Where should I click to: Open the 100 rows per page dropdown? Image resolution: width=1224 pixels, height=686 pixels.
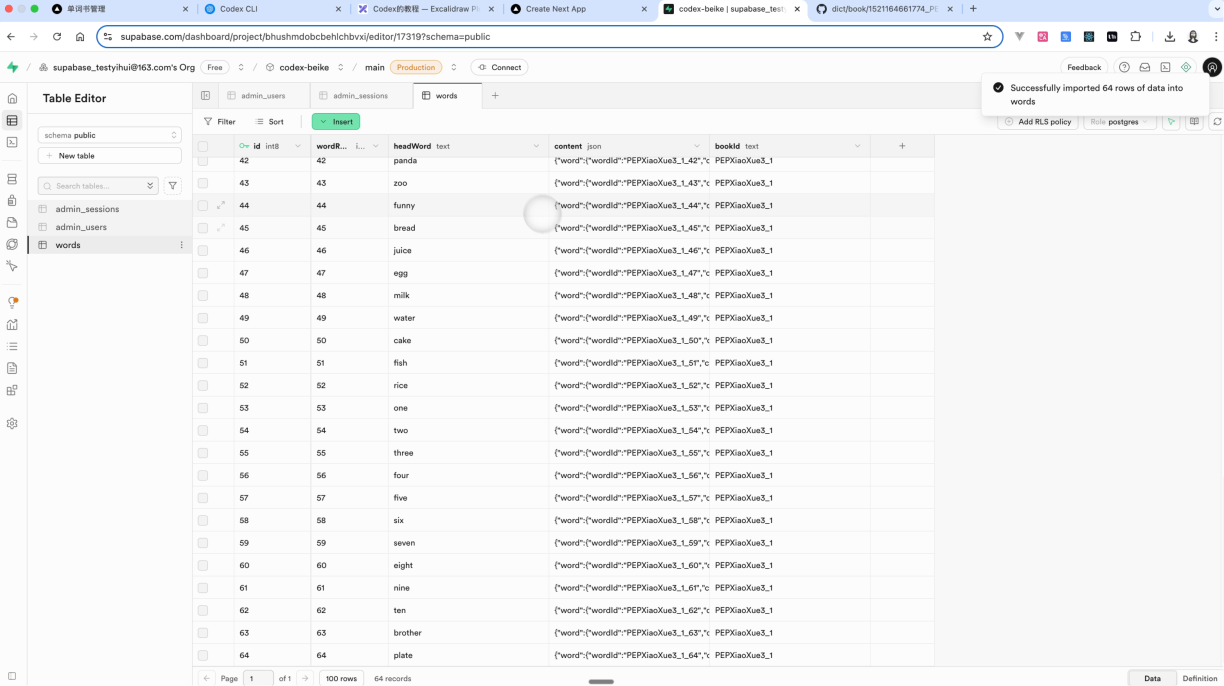pos(341,678)
